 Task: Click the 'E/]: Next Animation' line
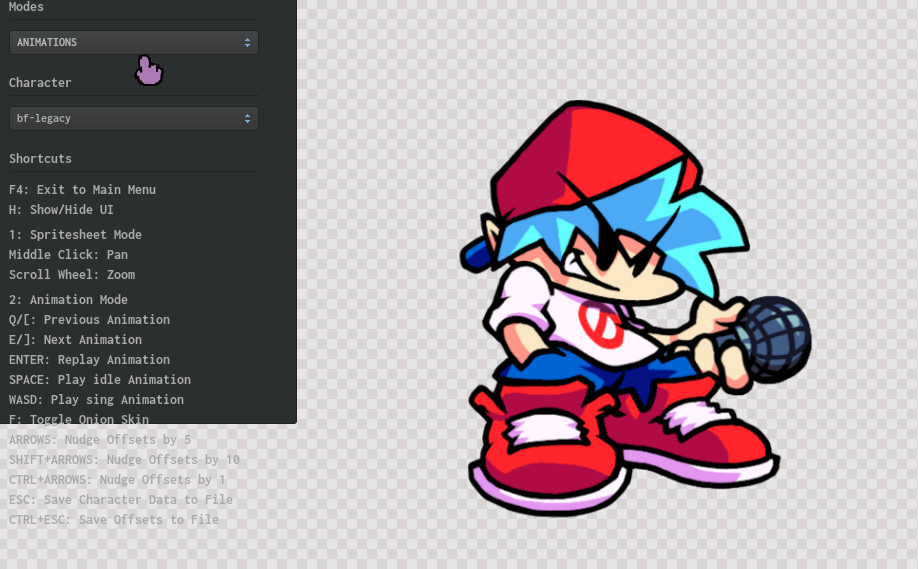[75, 340]
